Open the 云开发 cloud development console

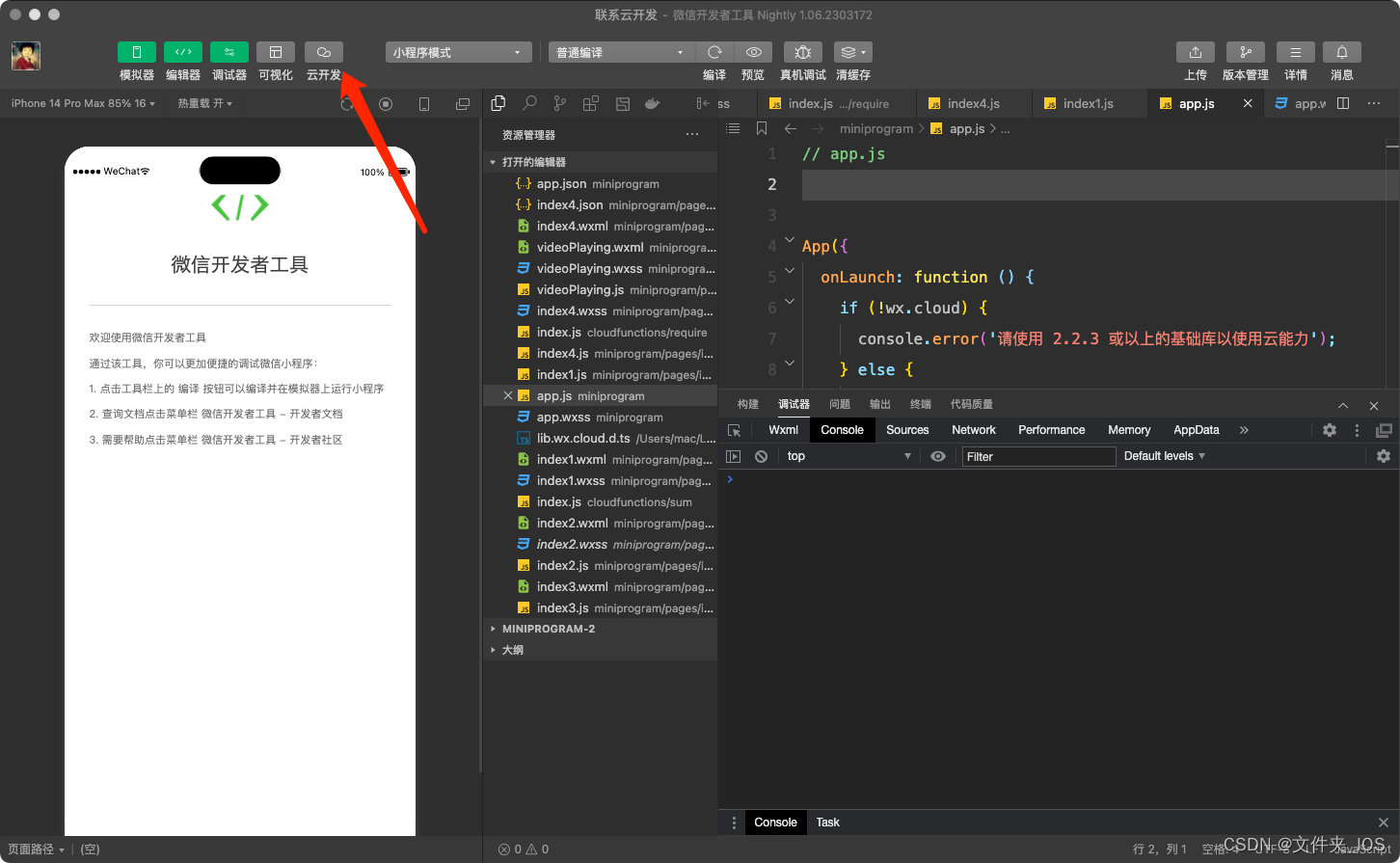tap(324, 52)
